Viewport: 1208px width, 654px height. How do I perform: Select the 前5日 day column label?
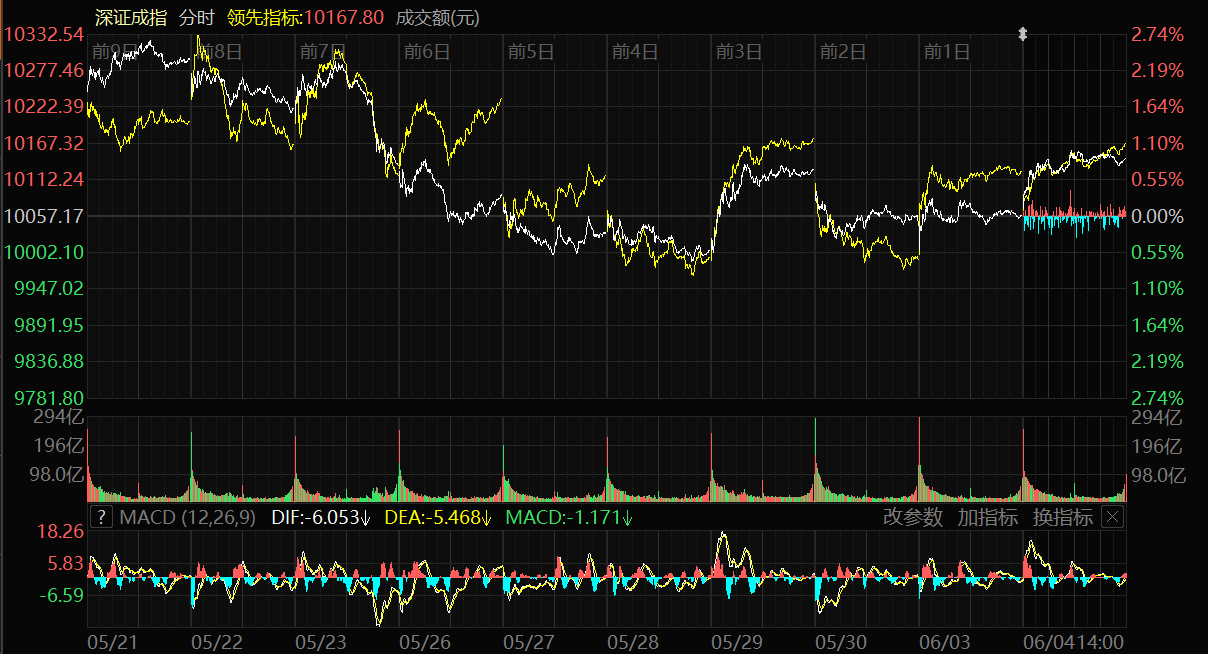tap(531, 51)
